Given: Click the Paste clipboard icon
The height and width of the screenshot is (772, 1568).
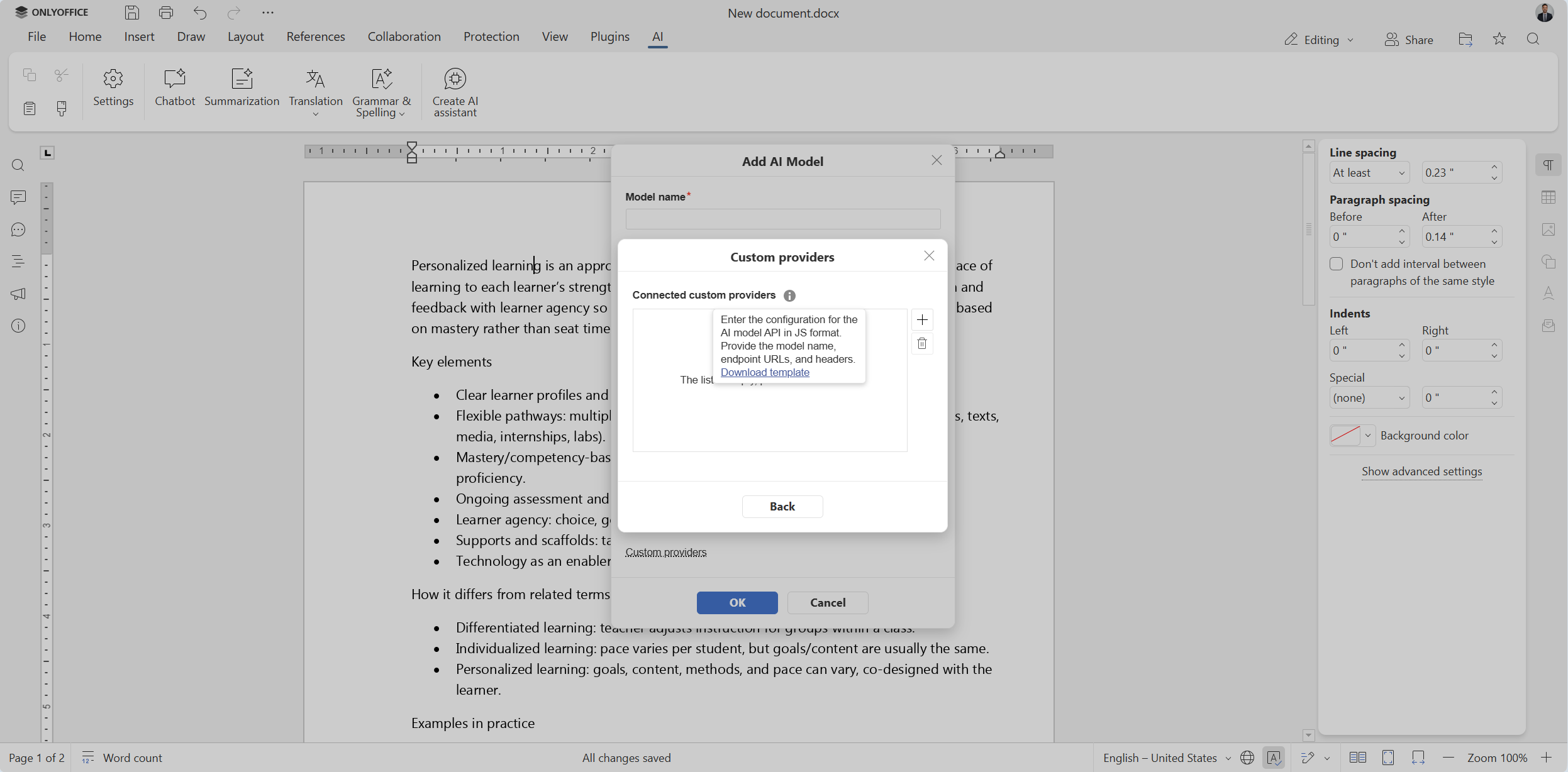Looking at the screenshot, I should [29, 108].
